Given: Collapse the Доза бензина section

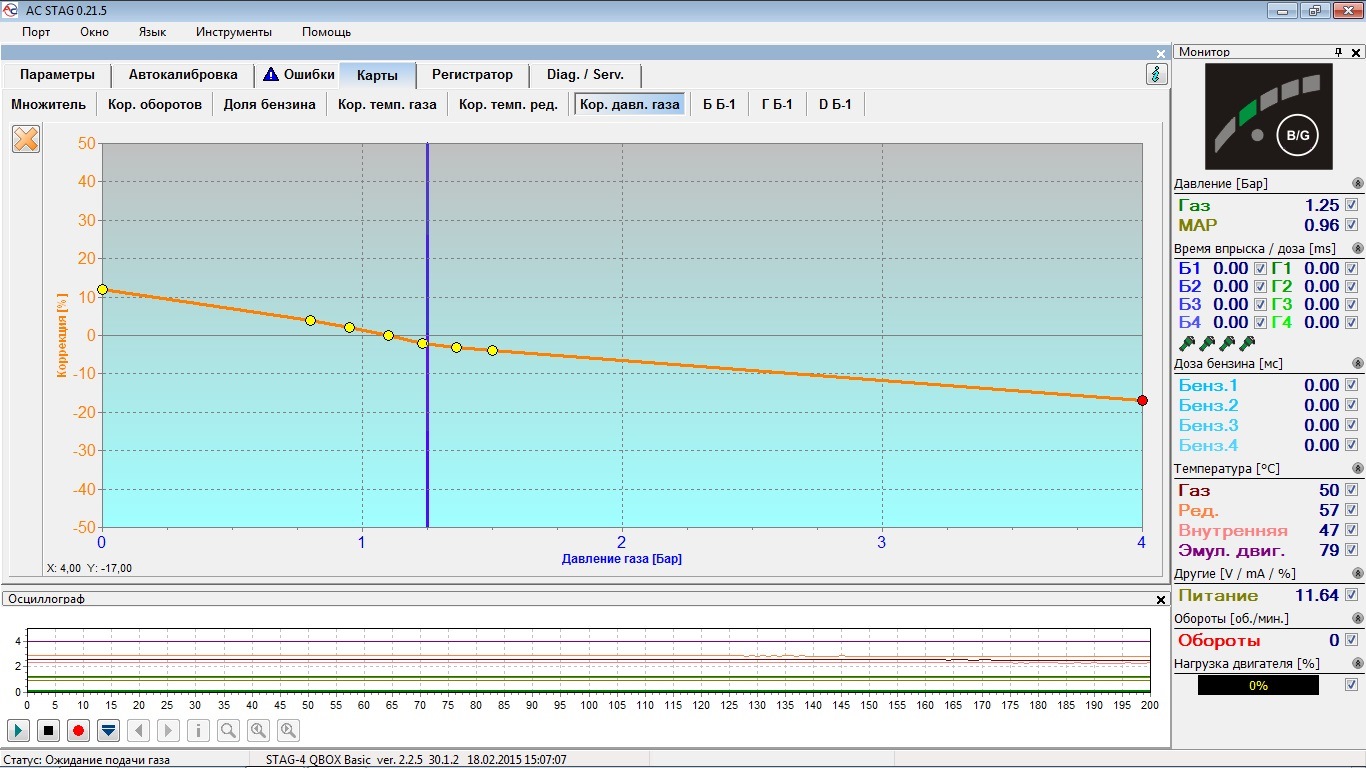Looking at the screenshot, I should click(x=1357, y=363).
